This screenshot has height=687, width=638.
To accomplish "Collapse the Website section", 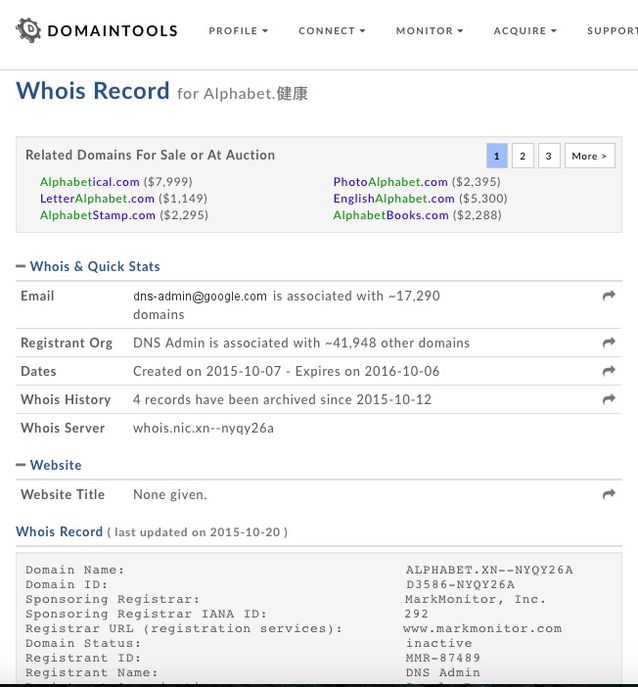I will click(x=21, y=465).
